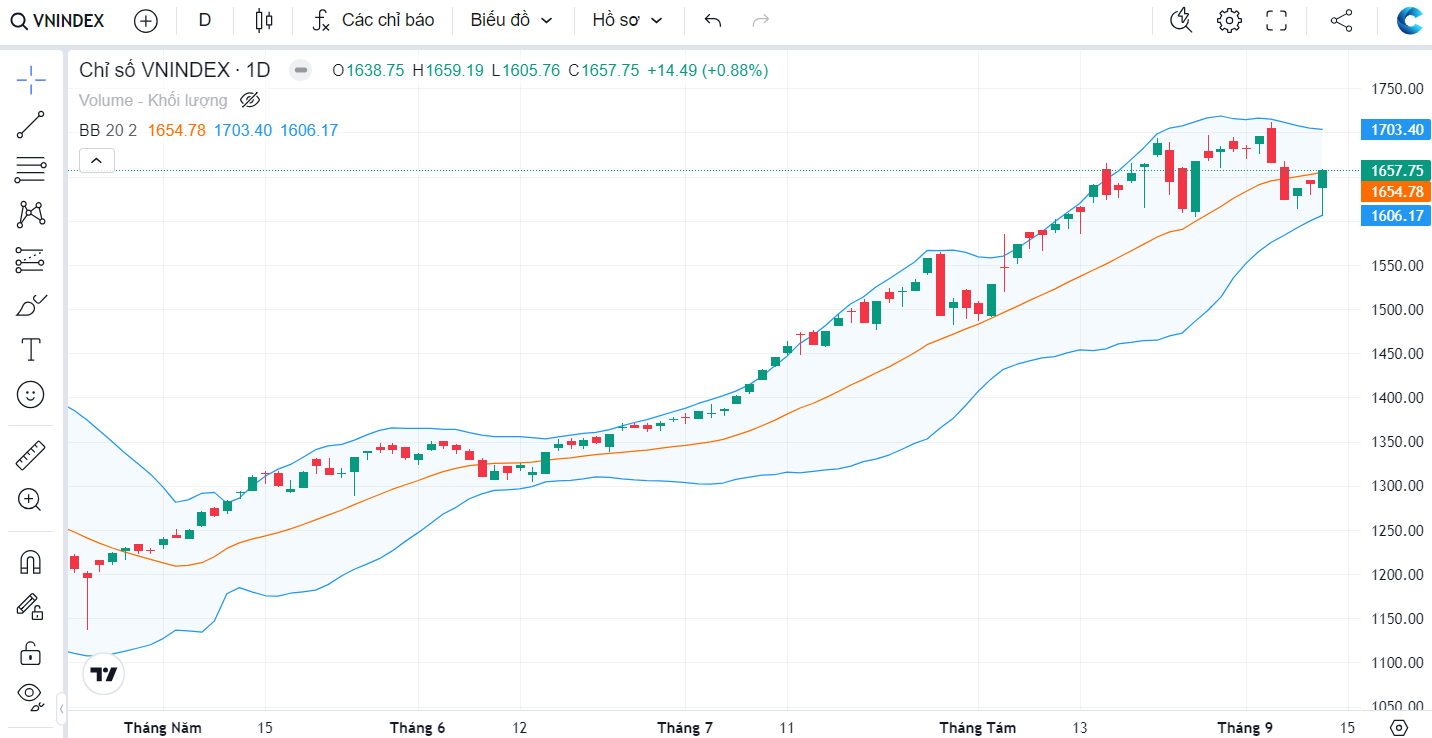Viewport: 1432px width, 738px height.
Task: Select the zoom in tool
Action: point(31,500)
